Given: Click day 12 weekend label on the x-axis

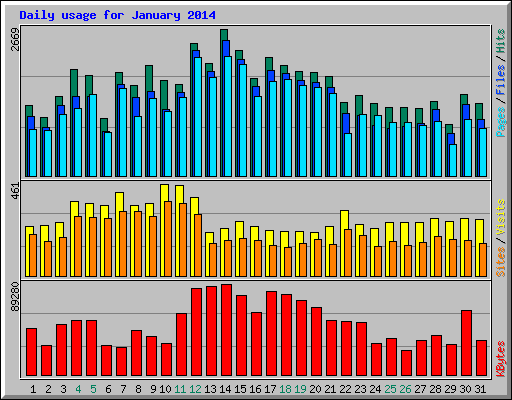Looking at the screenshot, I should (x=195, y=389).
